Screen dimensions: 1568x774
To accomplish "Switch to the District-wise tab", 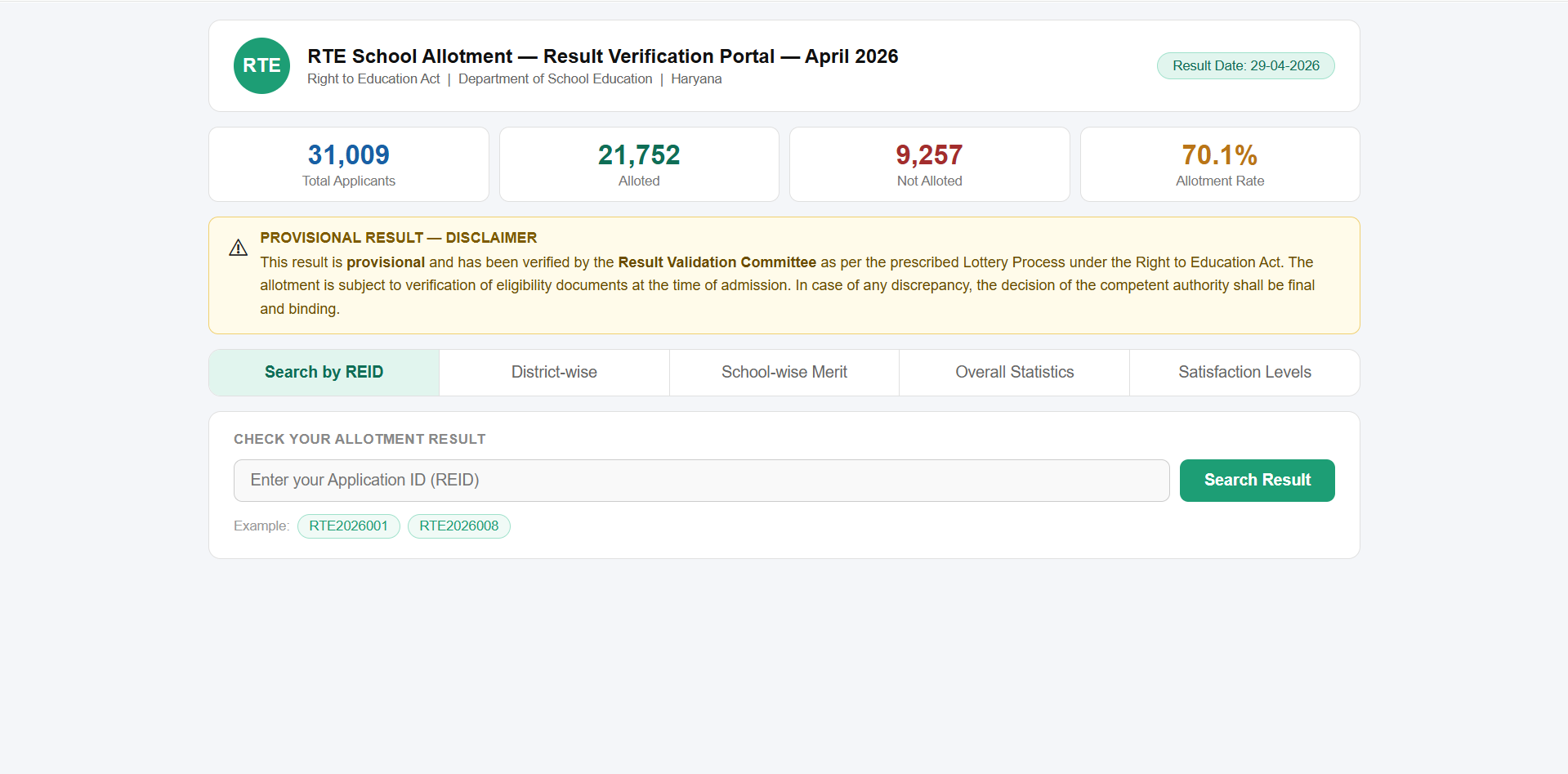I will click(554, 373).
